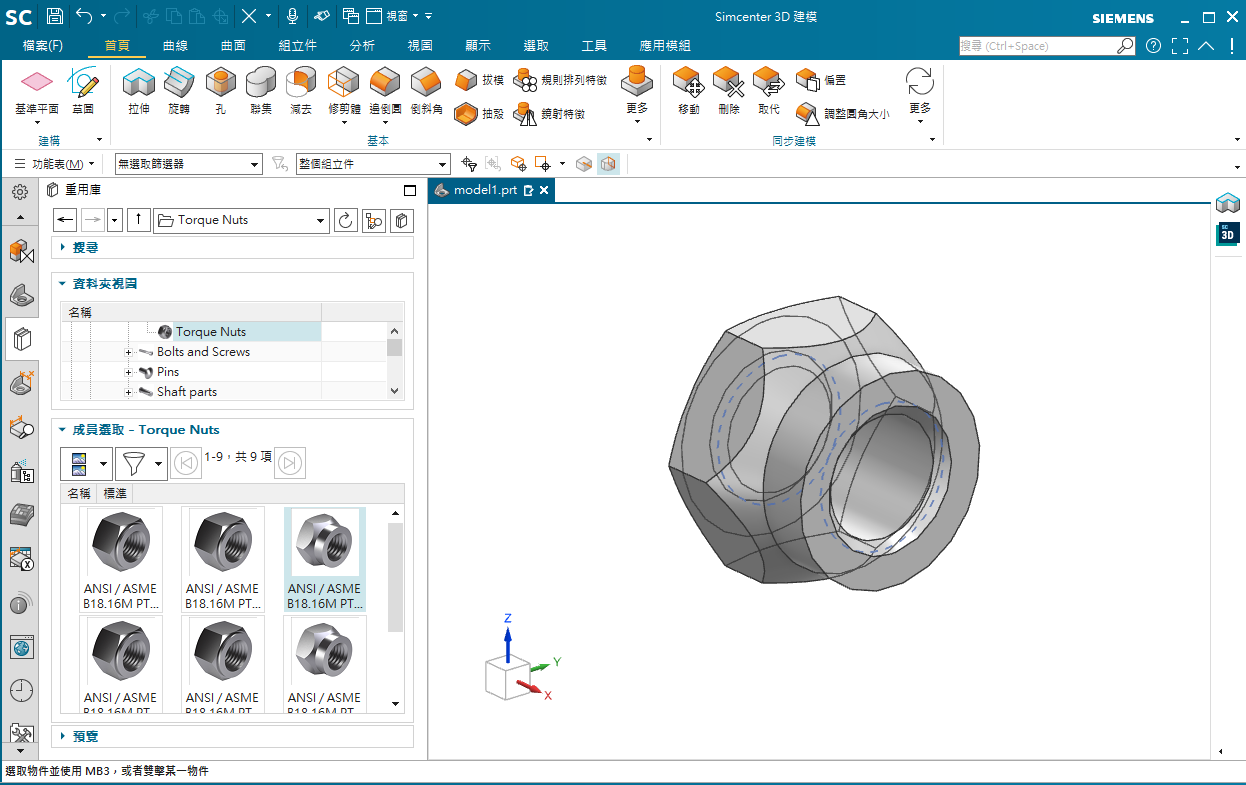This screenshot has height=785, width=1246.
Task: Expand the Pins tree node
Action: click(x=128, y=372)
